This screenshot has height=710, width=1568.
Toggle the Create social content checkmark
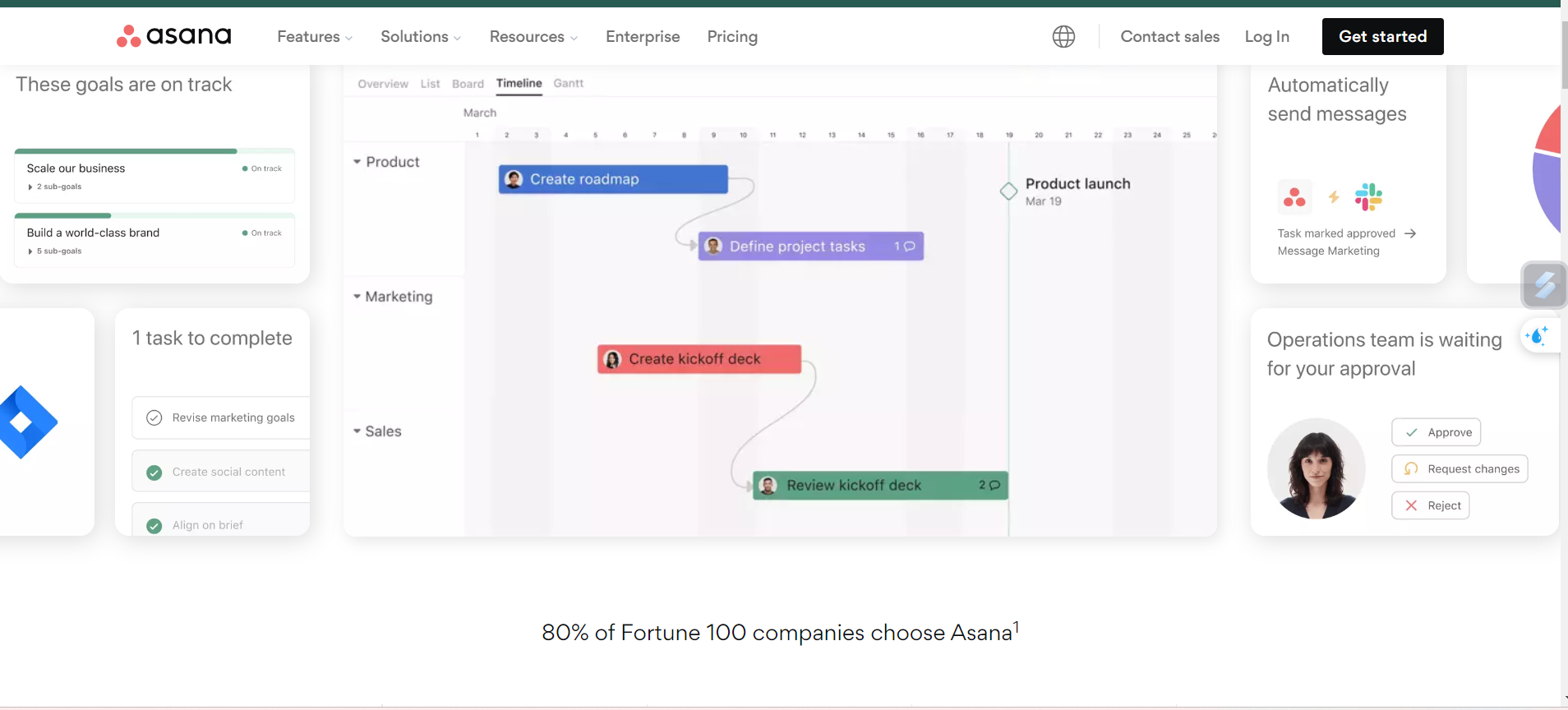click(x=154, y=473)
